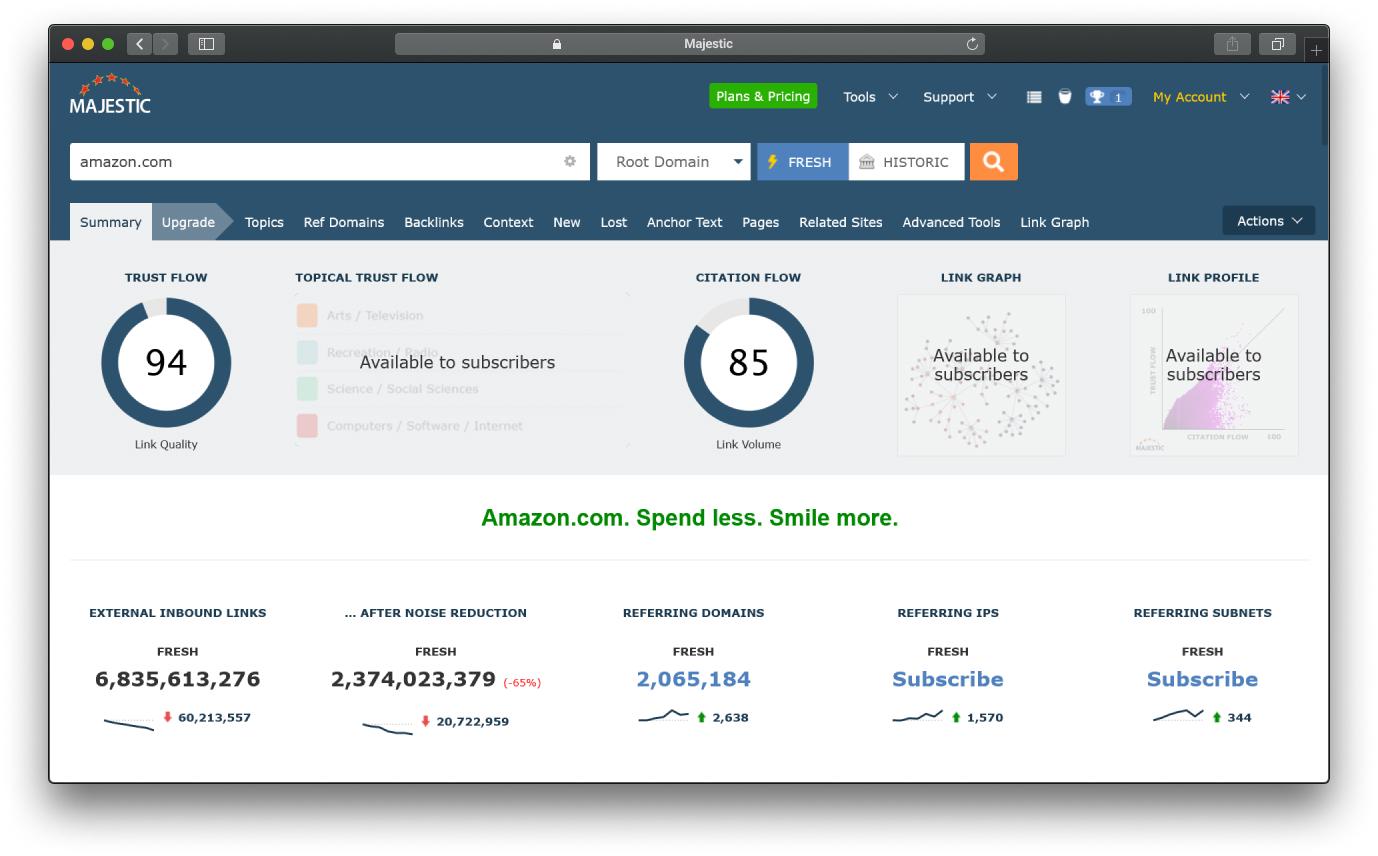Open the Amazon.com Spend less title link

click(x=690, y=518)
